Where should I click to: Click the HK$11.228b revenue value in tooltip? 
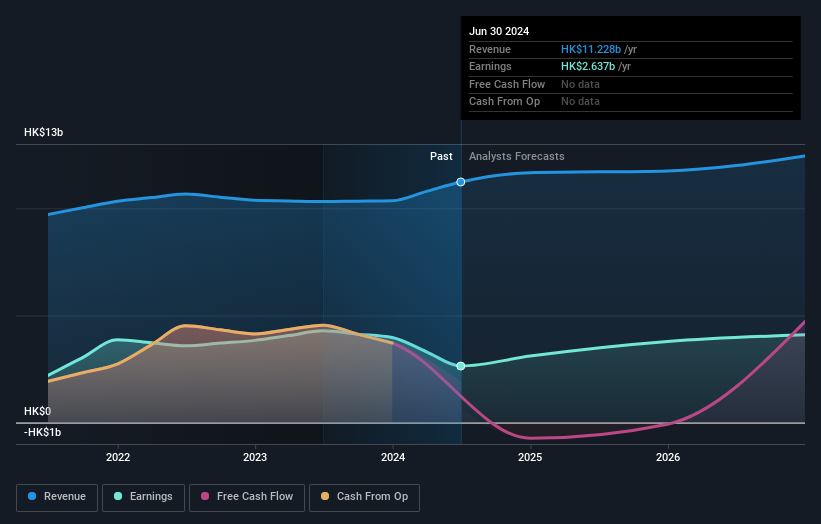tap(591, 49)
